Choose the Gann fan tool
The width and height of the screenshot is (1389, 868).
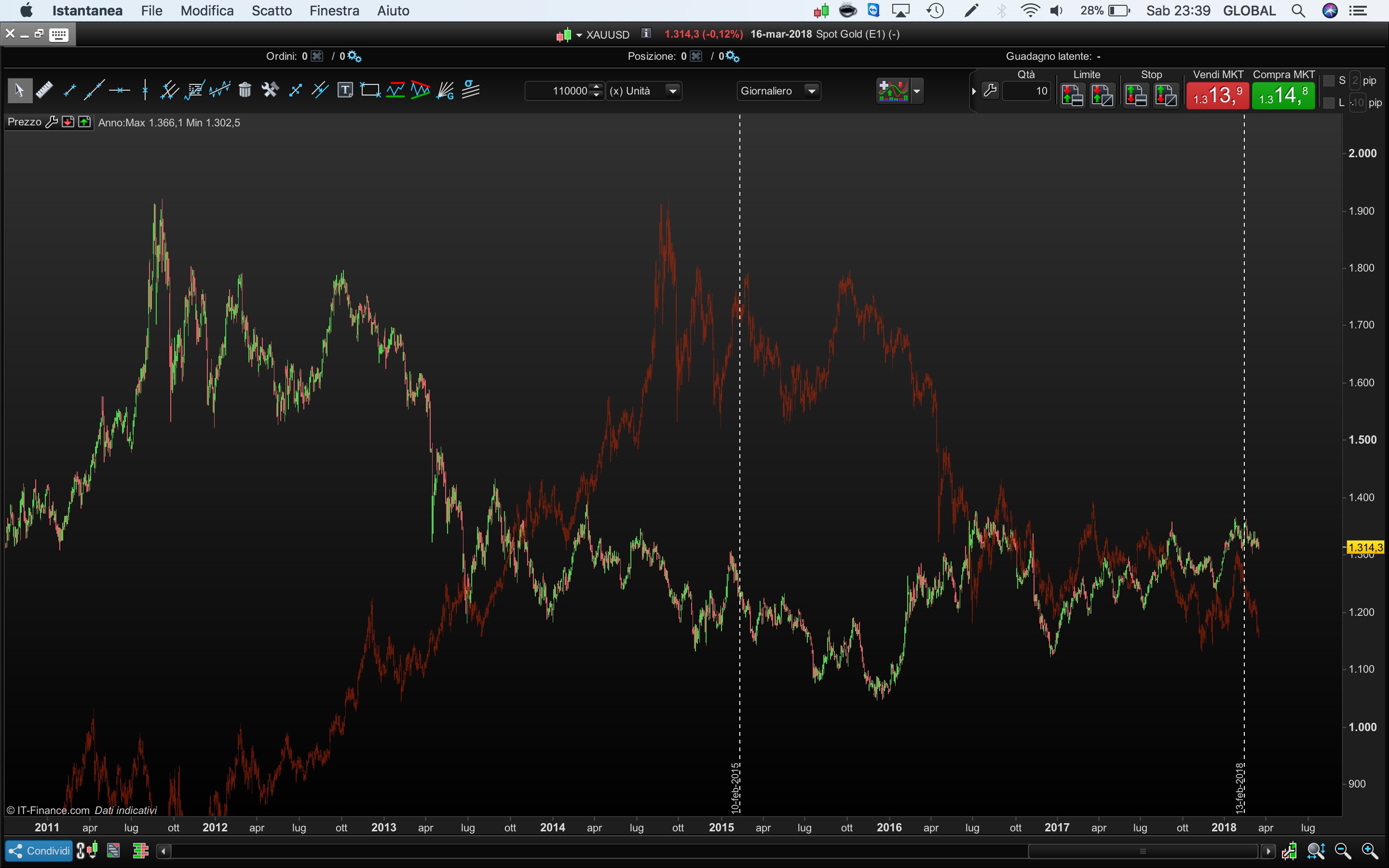[x=446, y=90]
